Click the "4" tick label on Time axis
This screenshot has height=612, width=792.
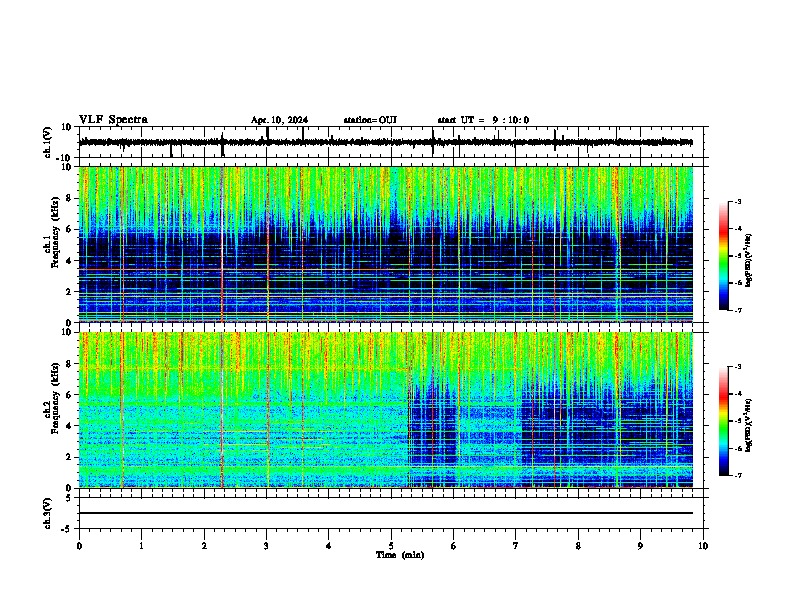(x=329, y=546)
